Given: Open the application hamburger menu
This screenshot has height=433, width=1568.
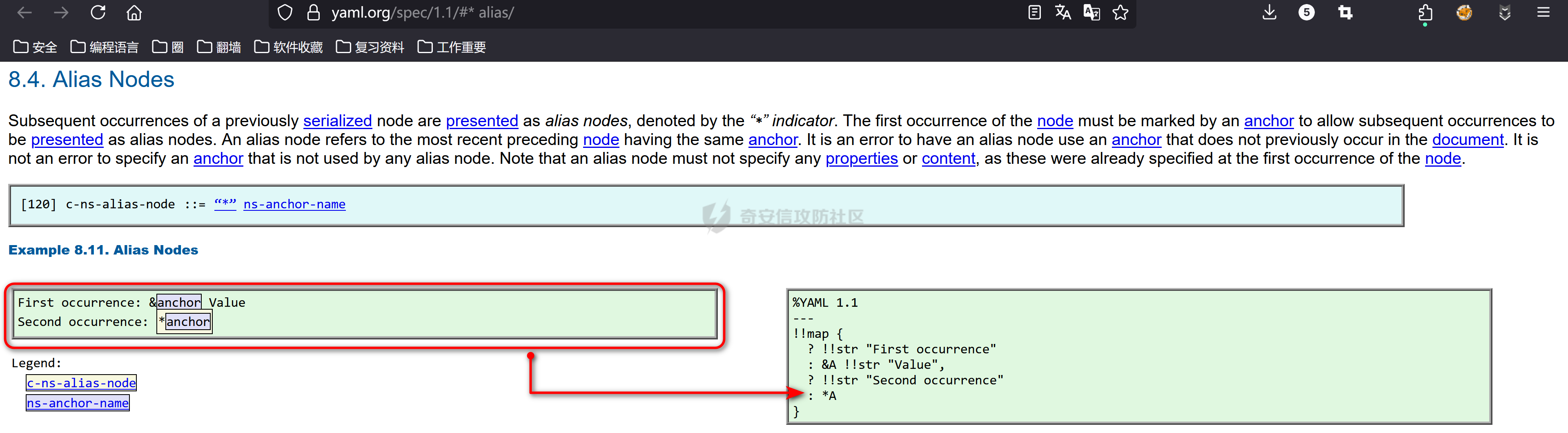Looking at the screenshot, I should [x=1543, y=12].
